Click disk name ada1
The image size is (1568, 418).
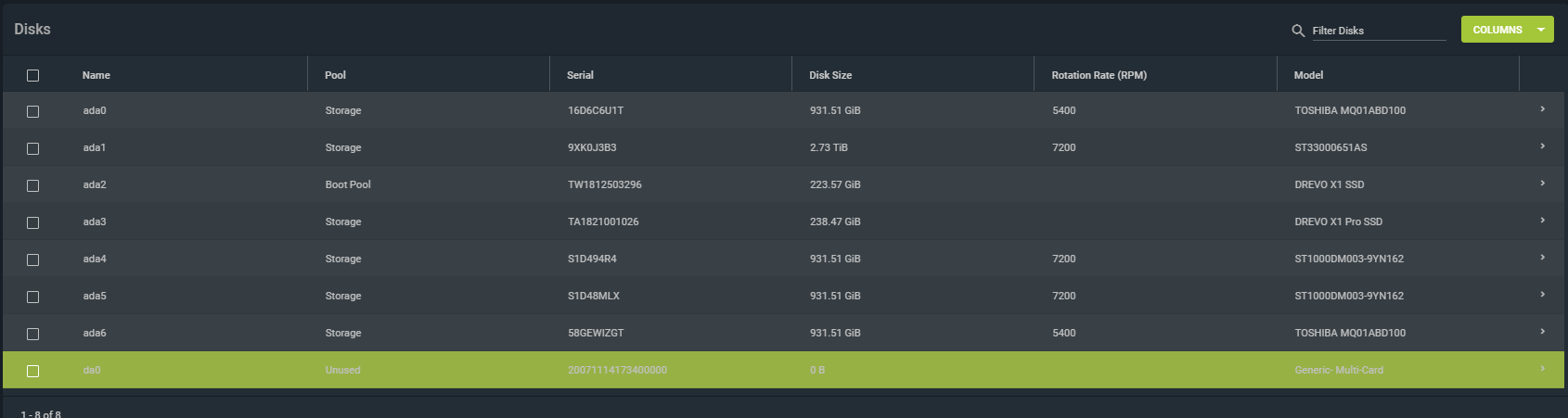point(95,147)
